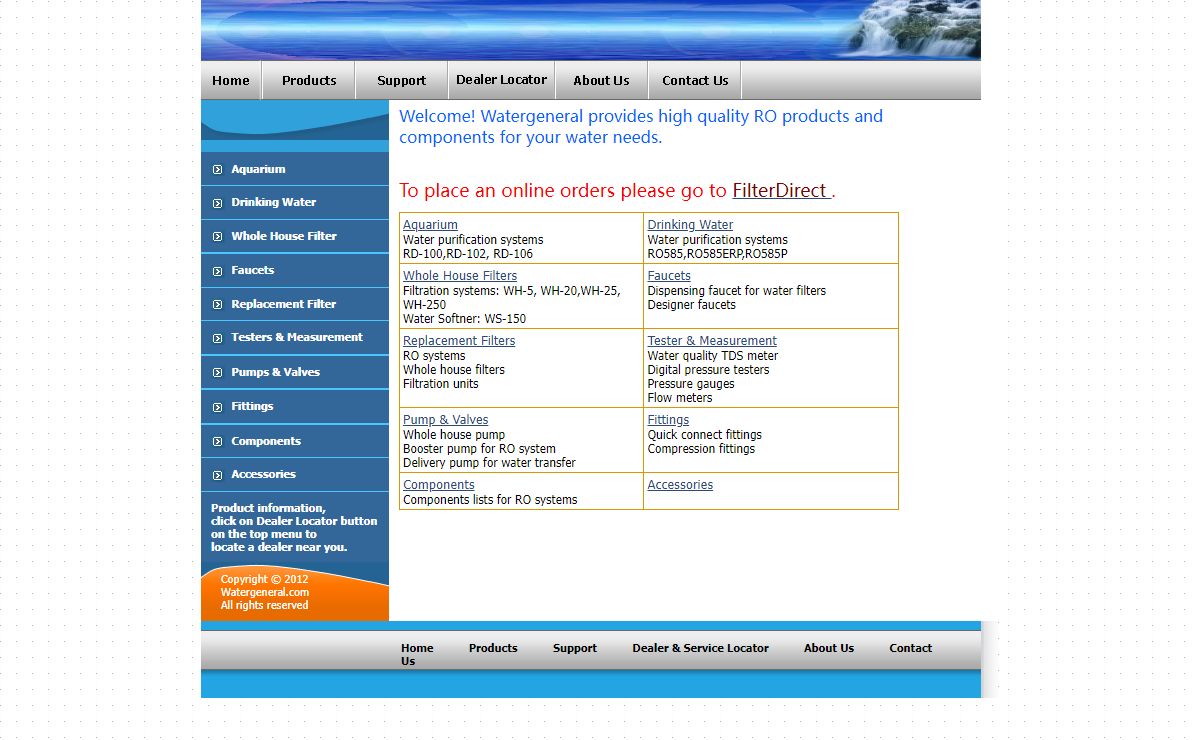The width and height of the screenshot is (1200, 740).
Task: Click the 'Copyright © 2012' footer text
Action: click(x=264, y=579)
